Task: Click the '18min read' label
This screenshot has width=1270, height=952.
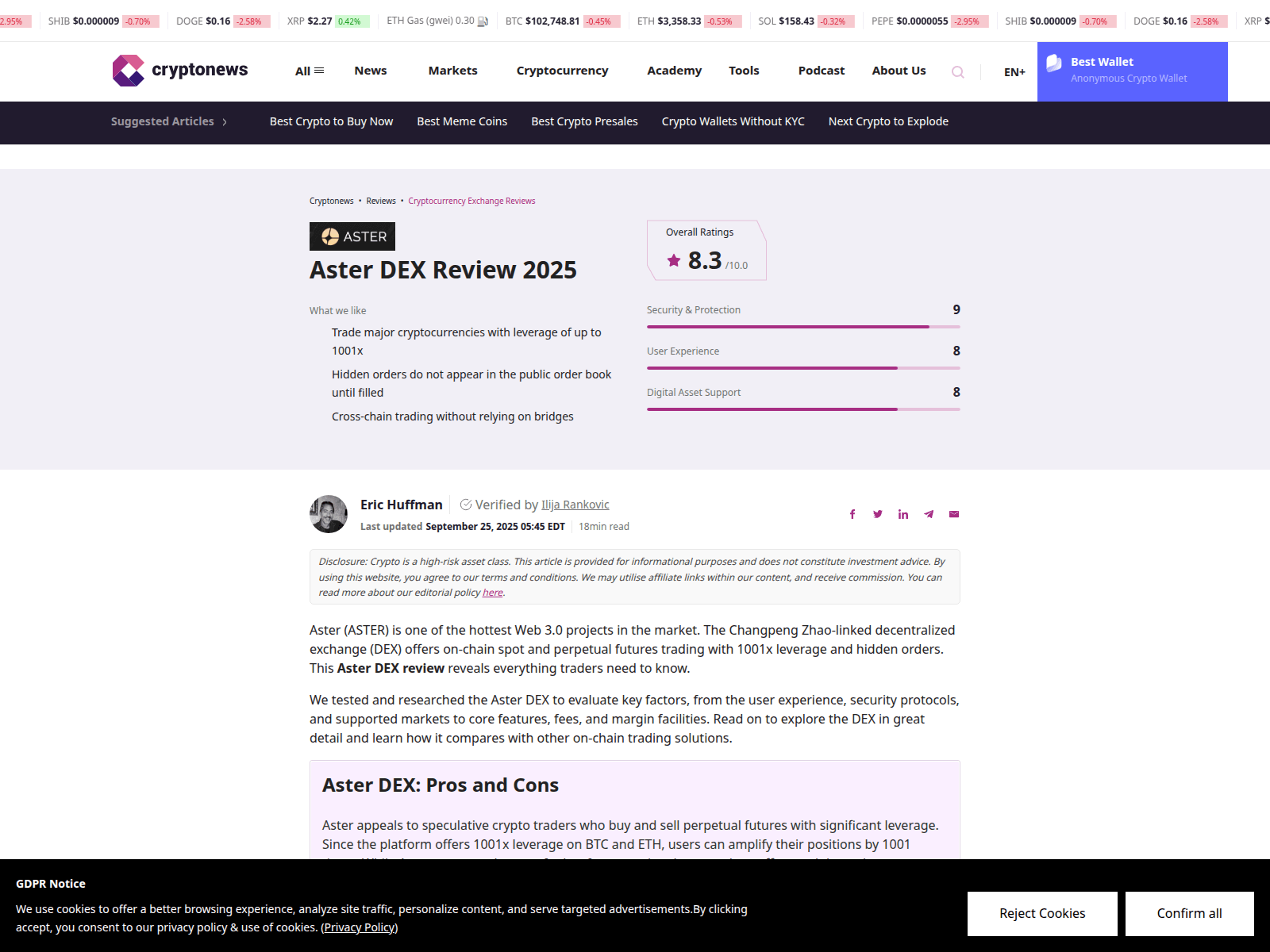Action: [x=604, y=526]
